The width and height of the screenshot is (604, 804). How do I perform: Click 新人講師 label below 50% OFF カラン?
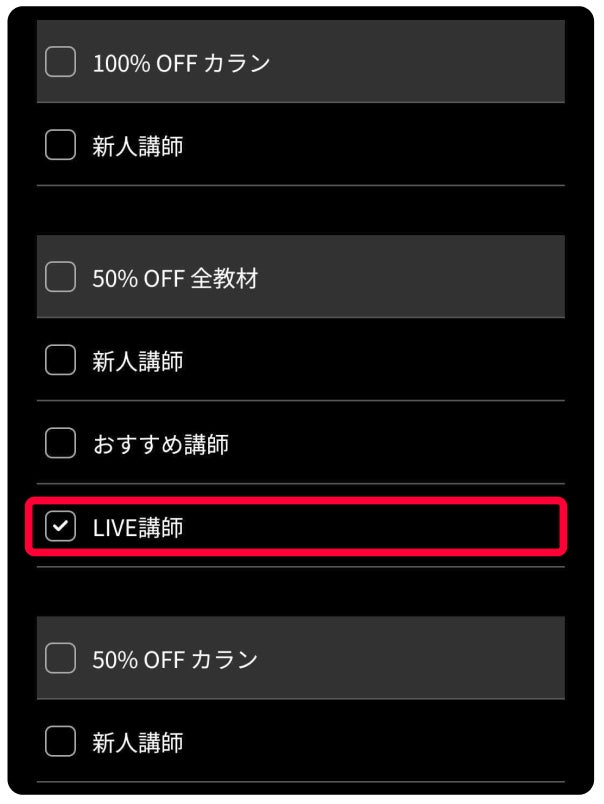point(138,742)
